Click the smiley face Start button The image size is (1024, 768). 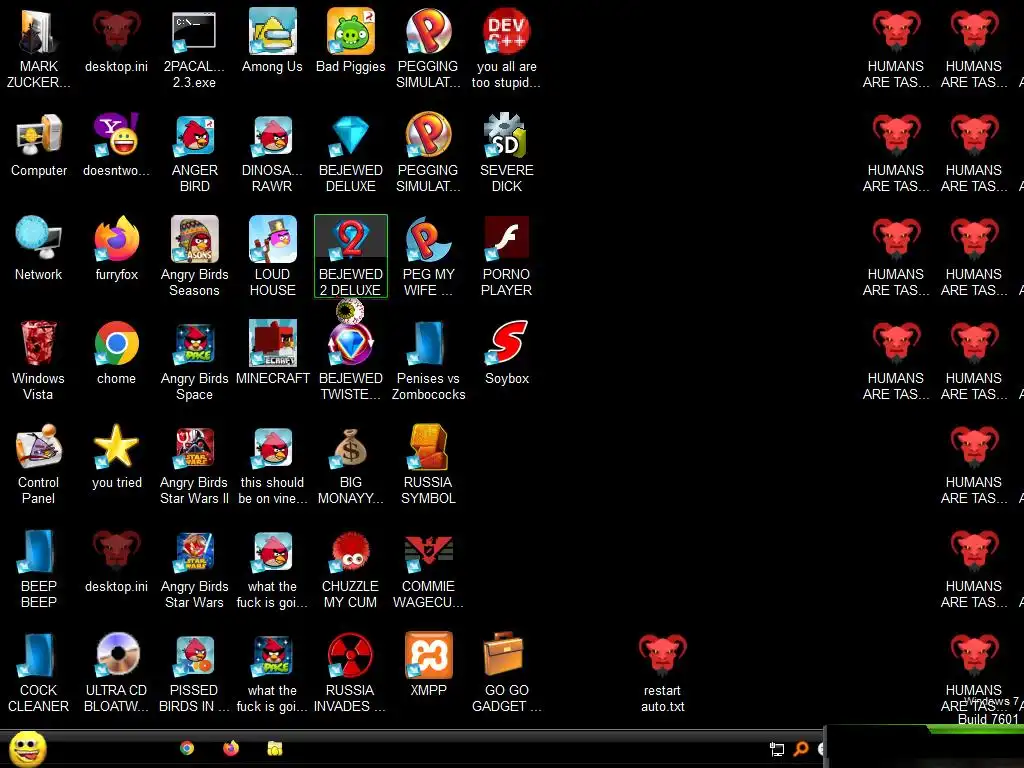(x=28, y=748)
